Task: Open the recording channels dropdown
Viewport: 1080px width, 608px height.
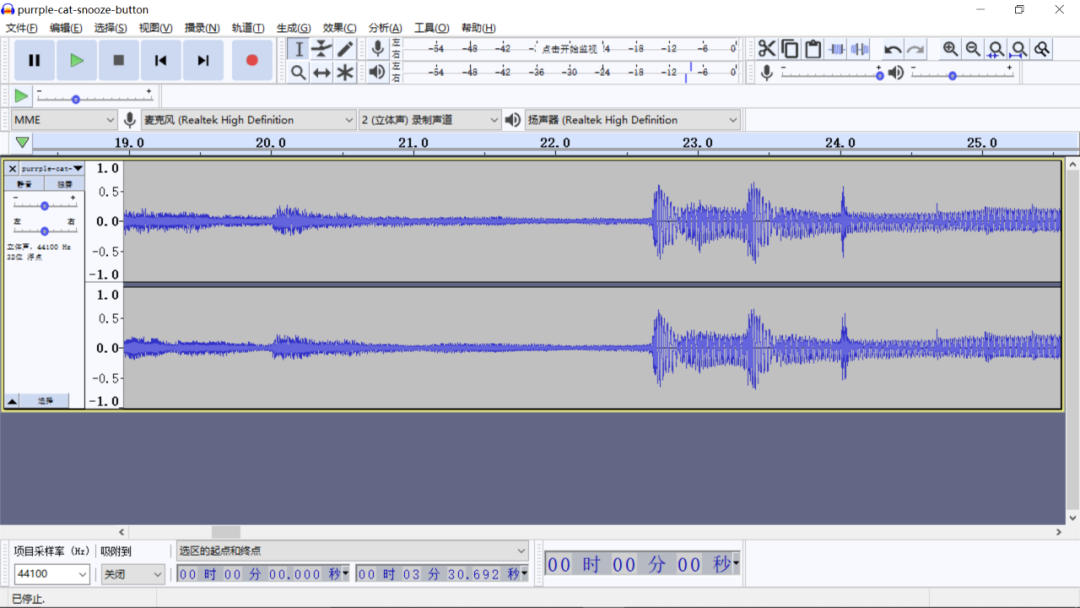Action: point(430,120)
